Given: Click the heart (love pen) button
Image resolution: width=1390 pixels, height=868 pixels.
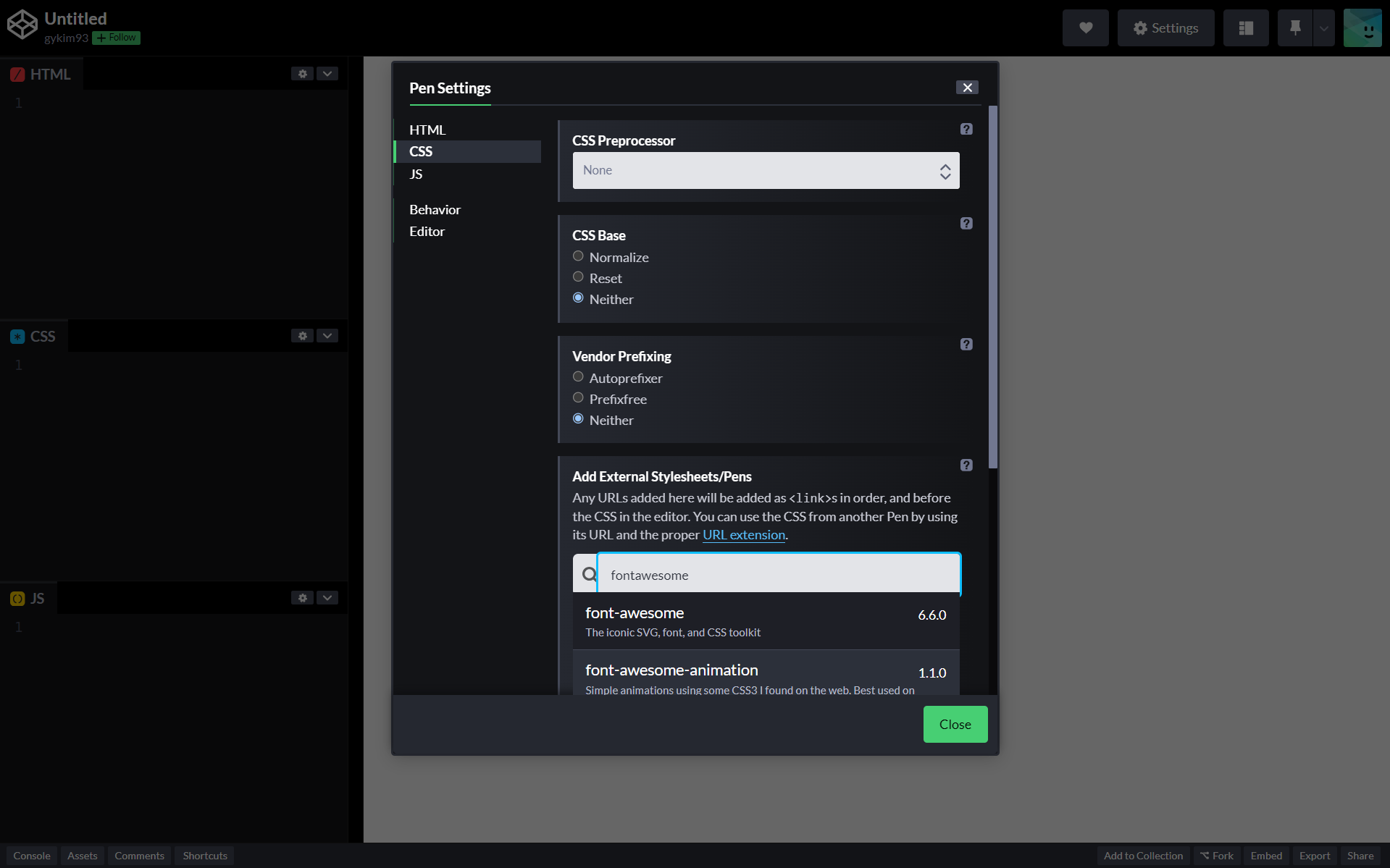Looking at the screenshot, I should coord(1085,28).
